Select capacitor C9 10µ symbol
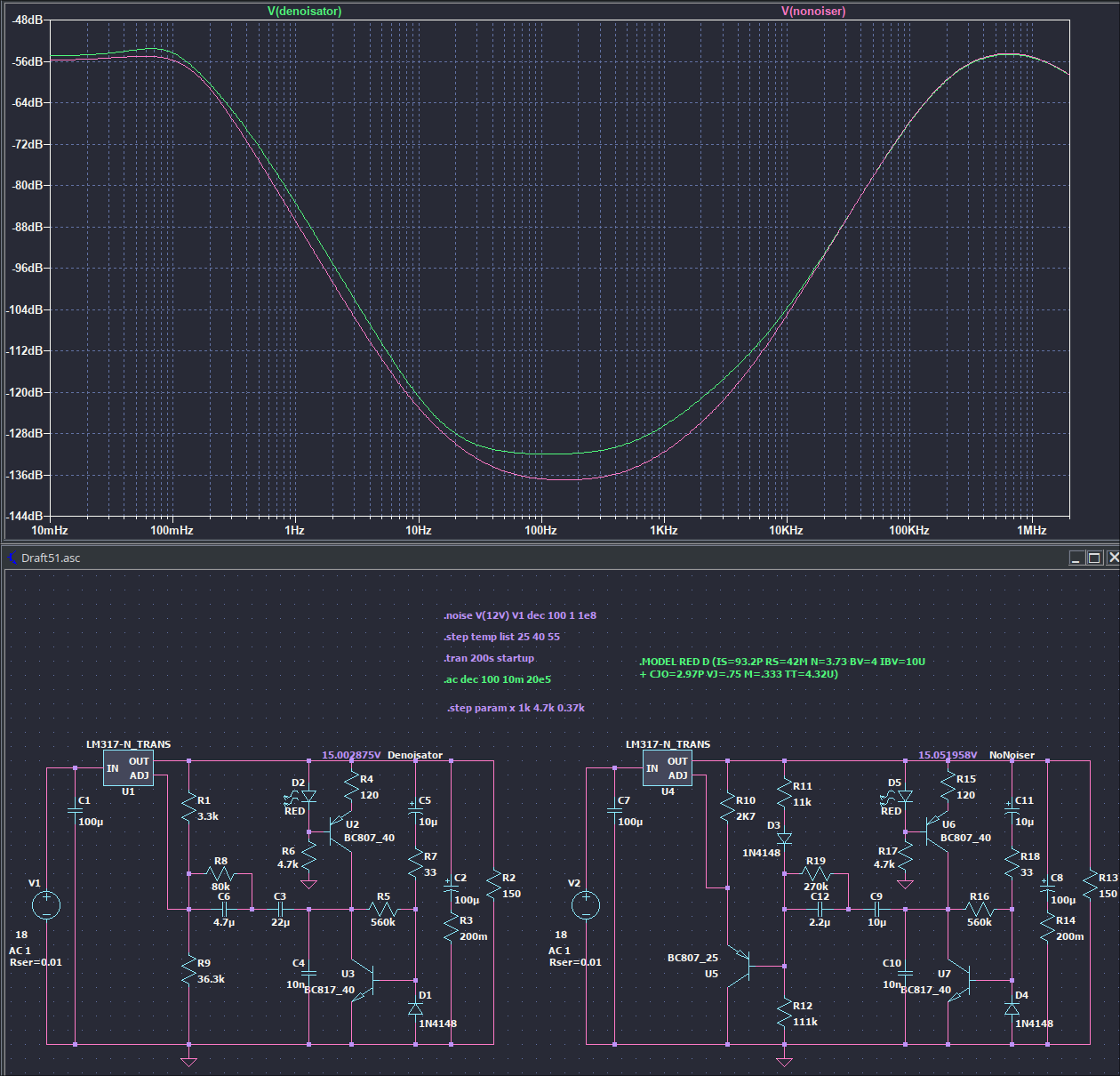 pyautogui.click(x=876, y=909)
